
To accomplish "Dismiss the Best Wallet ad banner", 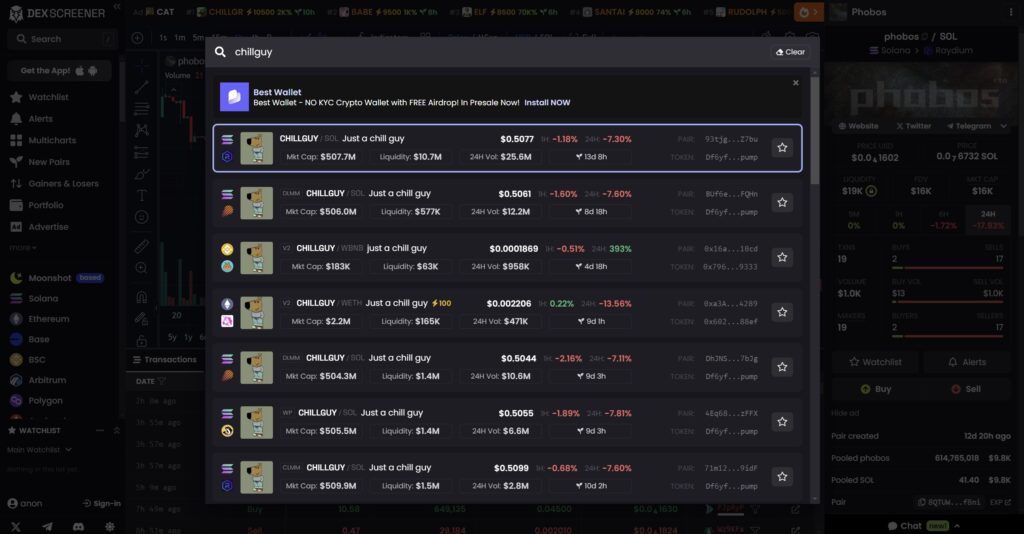I will [x=795, y=83].
